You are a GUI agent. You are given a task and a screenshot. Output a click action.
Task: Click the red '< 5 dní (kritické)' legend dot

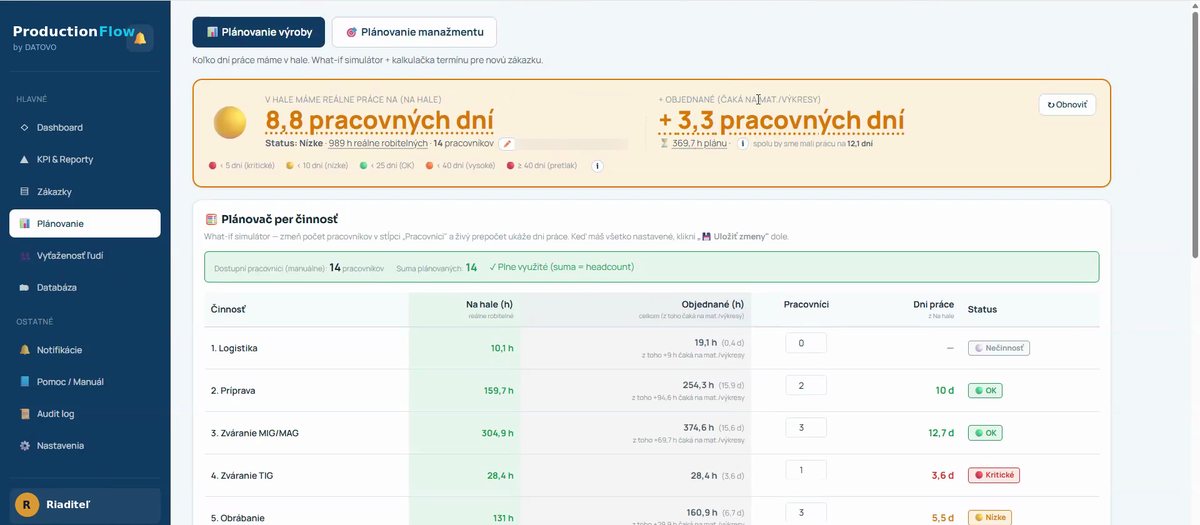coord(212,166)
